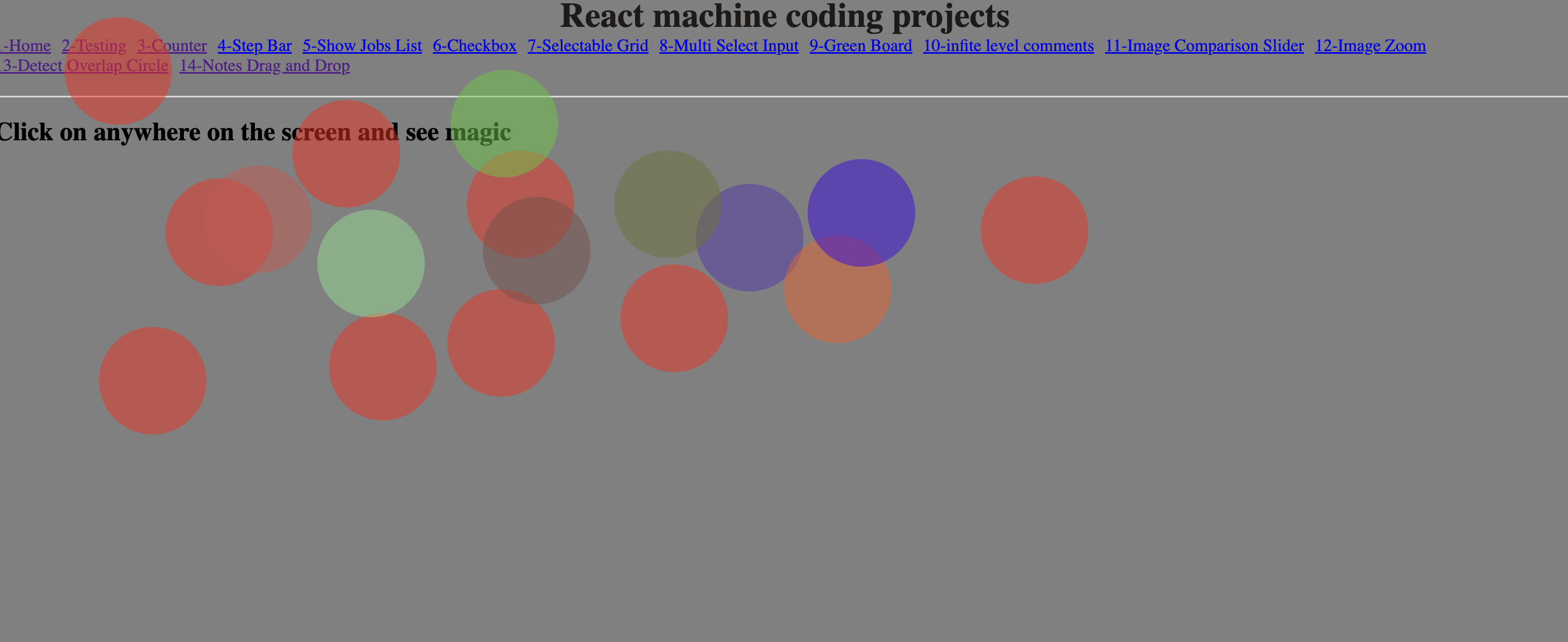Click the isolated red circle at far right
This screenshot has width=1568, height=642.
click(1034, 230)
